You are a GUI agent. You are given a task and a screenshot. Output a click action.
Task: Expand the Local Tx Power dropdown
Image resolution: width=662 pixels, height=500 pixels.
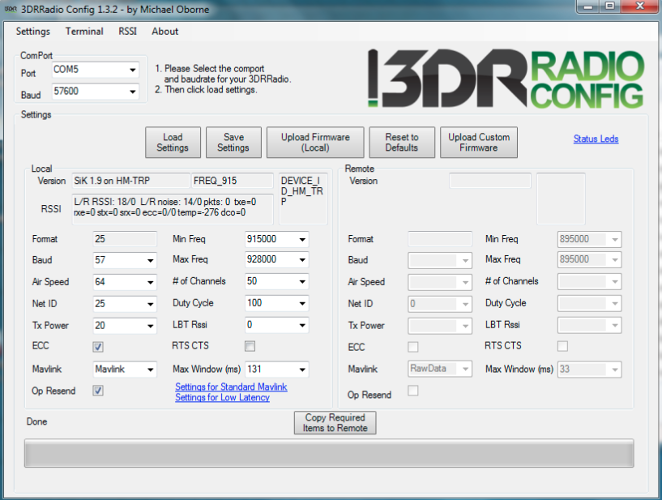point(150,326)
